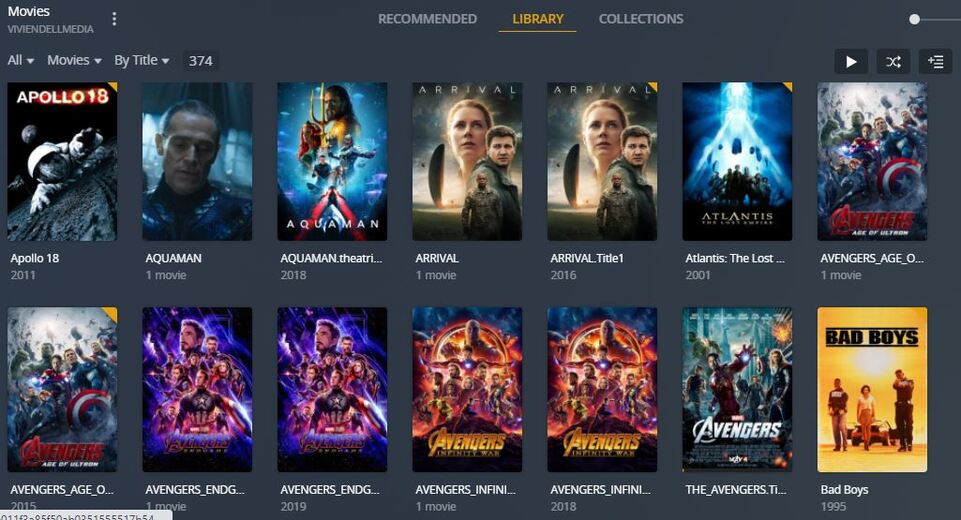Click the Apollo 18 title link

35,258
